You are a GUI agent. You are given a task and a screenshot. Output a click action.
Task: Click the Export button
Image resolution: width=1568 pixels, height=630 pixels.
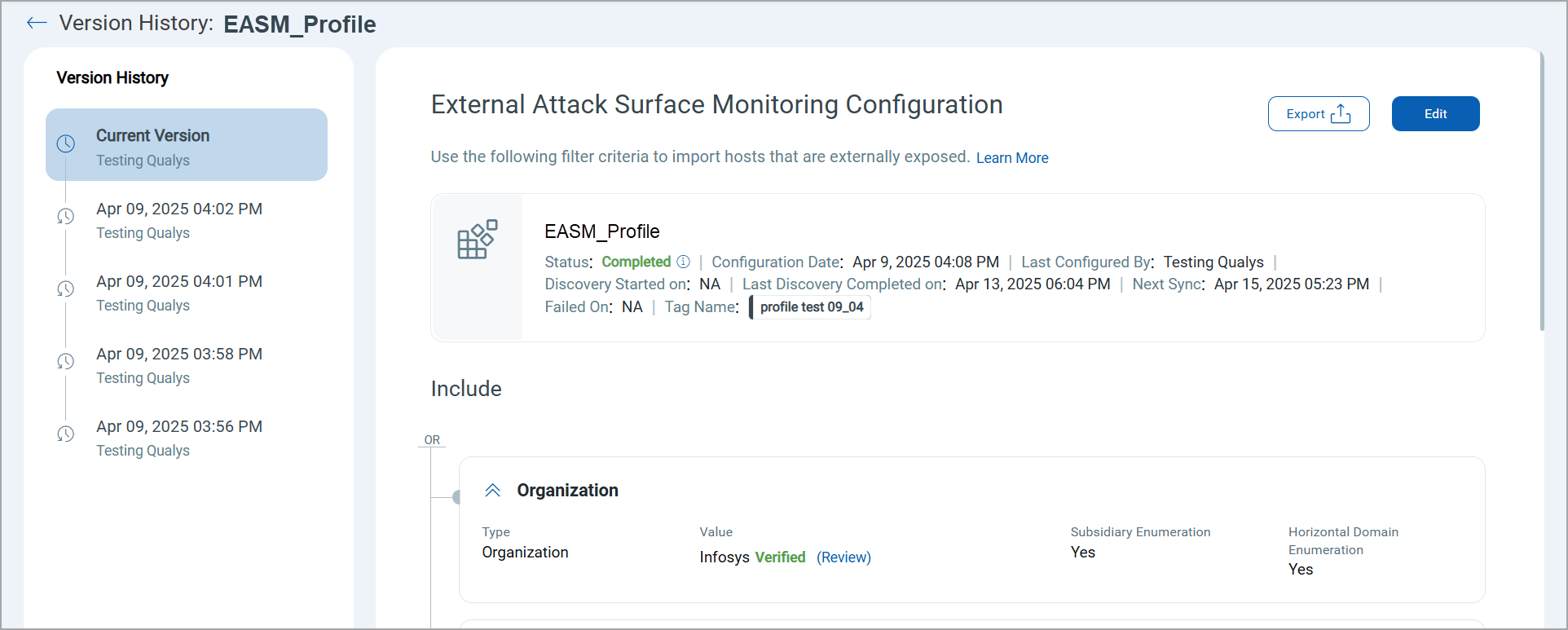[1319, 114]
